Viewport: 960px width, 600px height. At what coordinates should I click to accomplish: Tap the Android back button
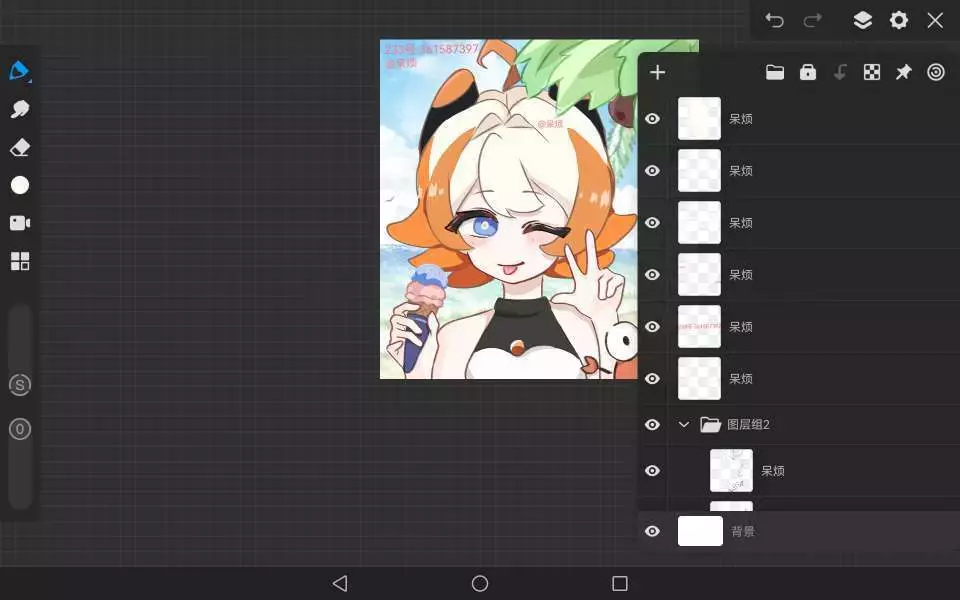pyautogui.click(x=340, y=583)
